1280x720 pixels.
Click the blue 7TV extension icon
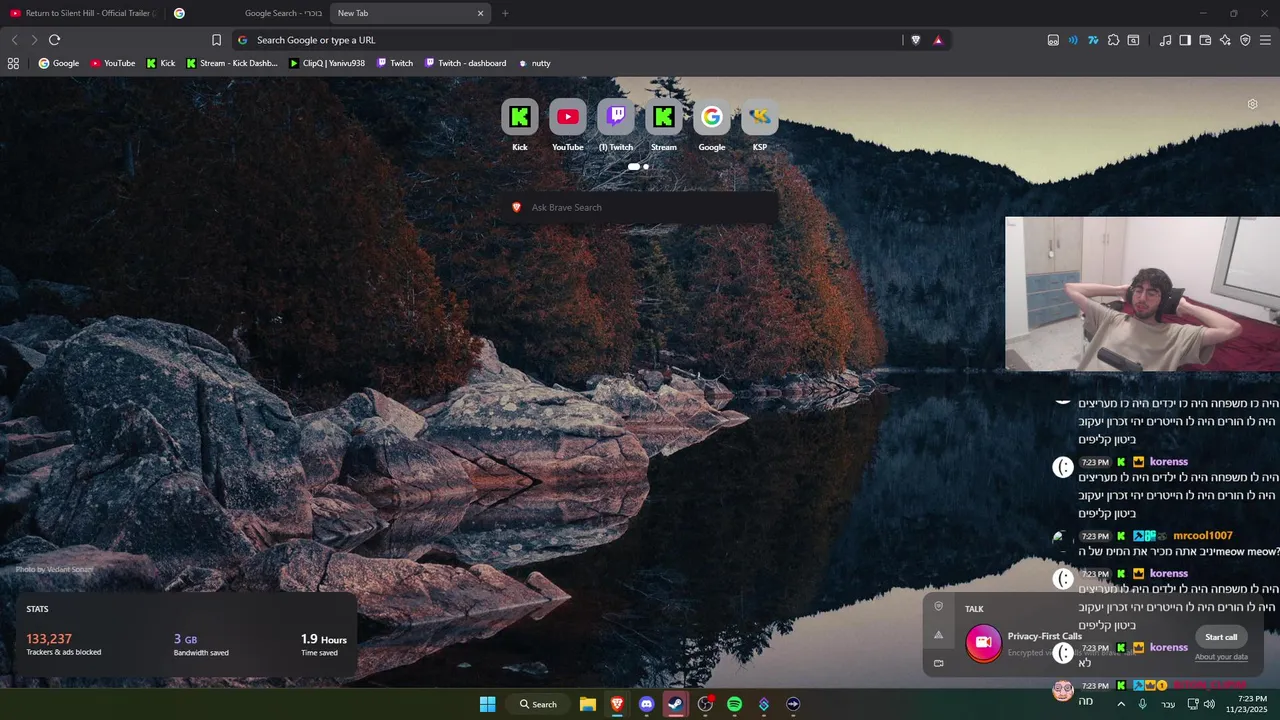click(1093, 40)
